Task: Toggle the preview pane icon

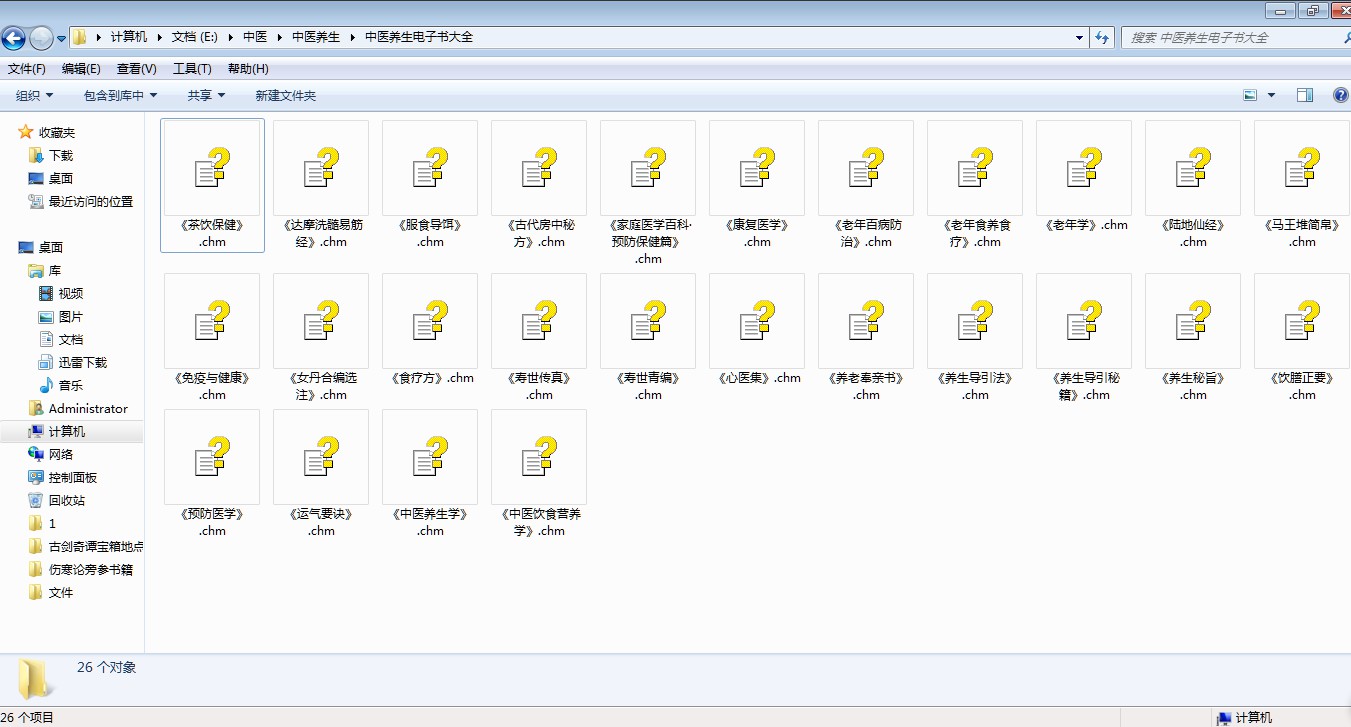Action: [1304, 95]
